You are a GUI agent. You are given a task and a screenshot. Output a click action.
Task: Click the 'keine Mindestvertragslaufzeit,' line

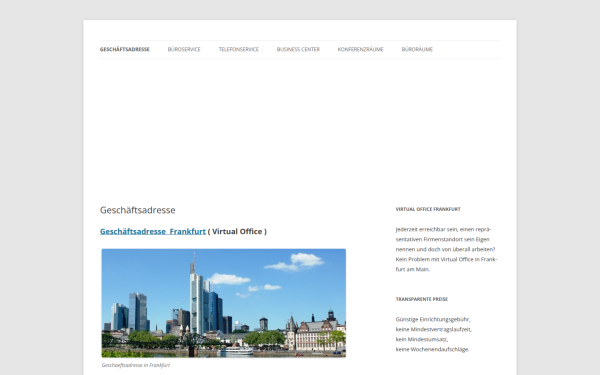pos(434,329)
